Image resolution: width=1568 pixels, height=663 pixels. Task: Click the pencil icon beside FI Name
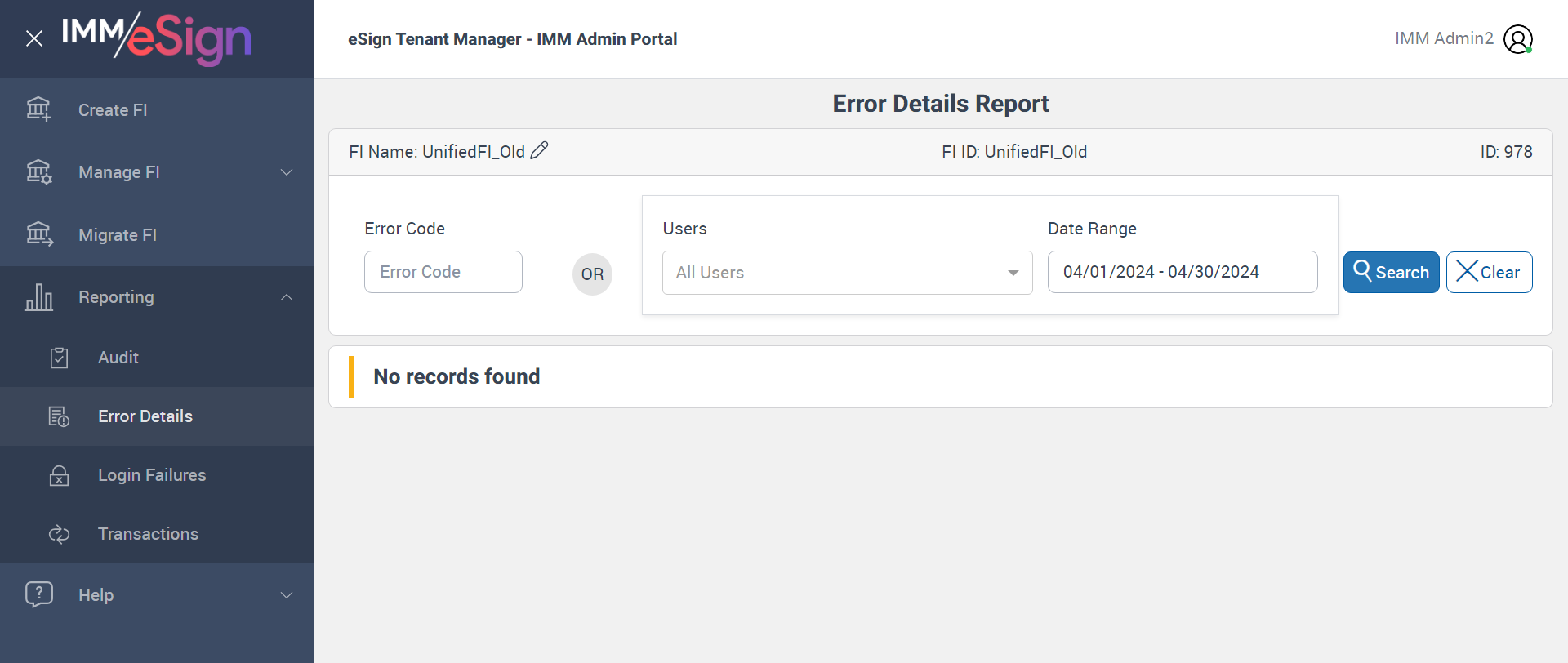click(x=539, y=151)
